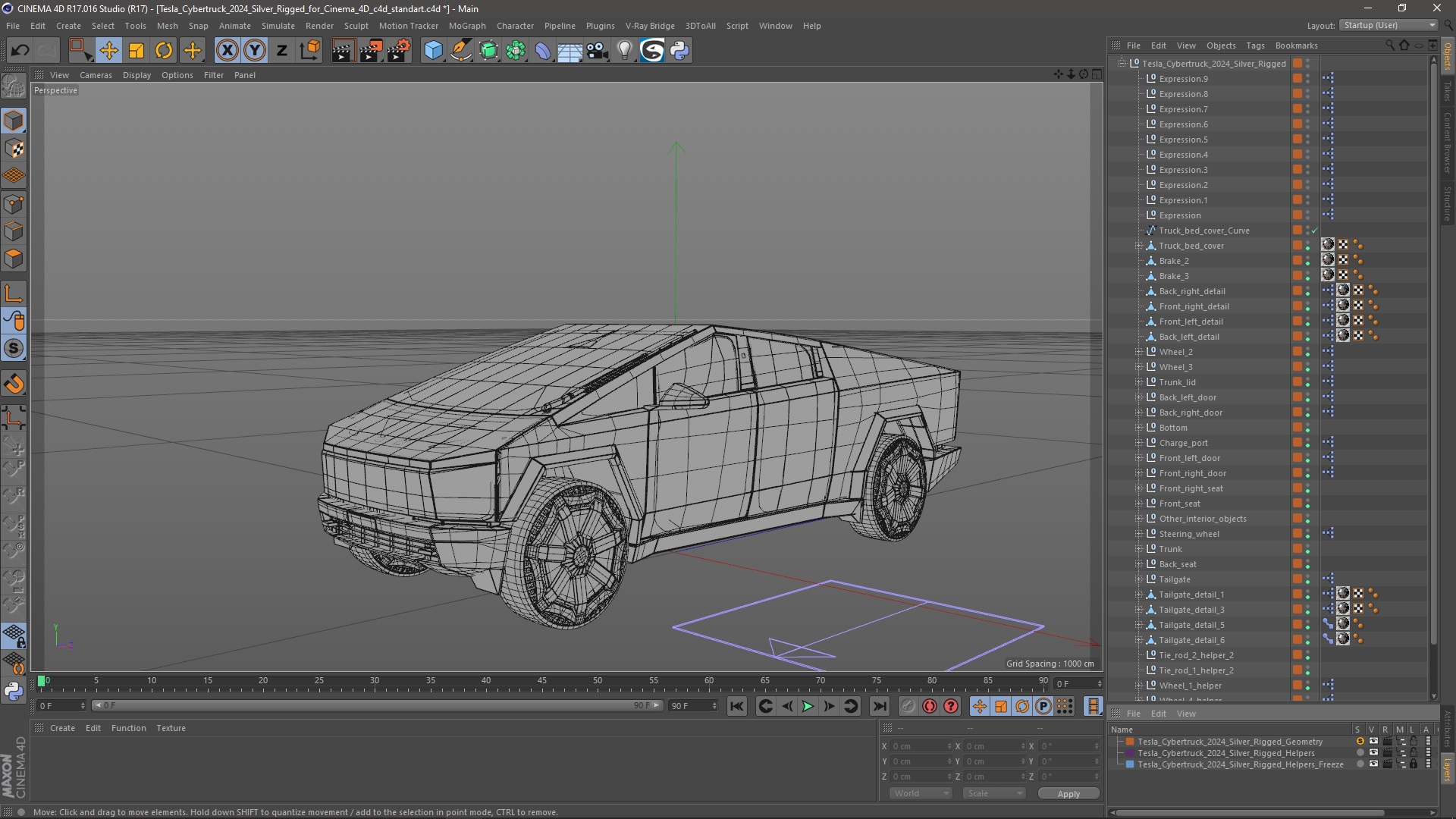Play animation forward
This screenshot has width=1456, height=819.
point(808,706)
